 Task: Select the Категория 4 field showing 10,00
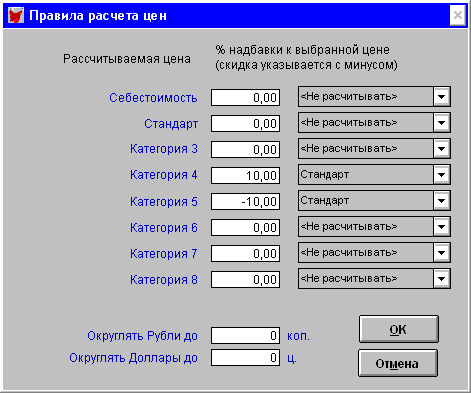[x=245, y=175]
